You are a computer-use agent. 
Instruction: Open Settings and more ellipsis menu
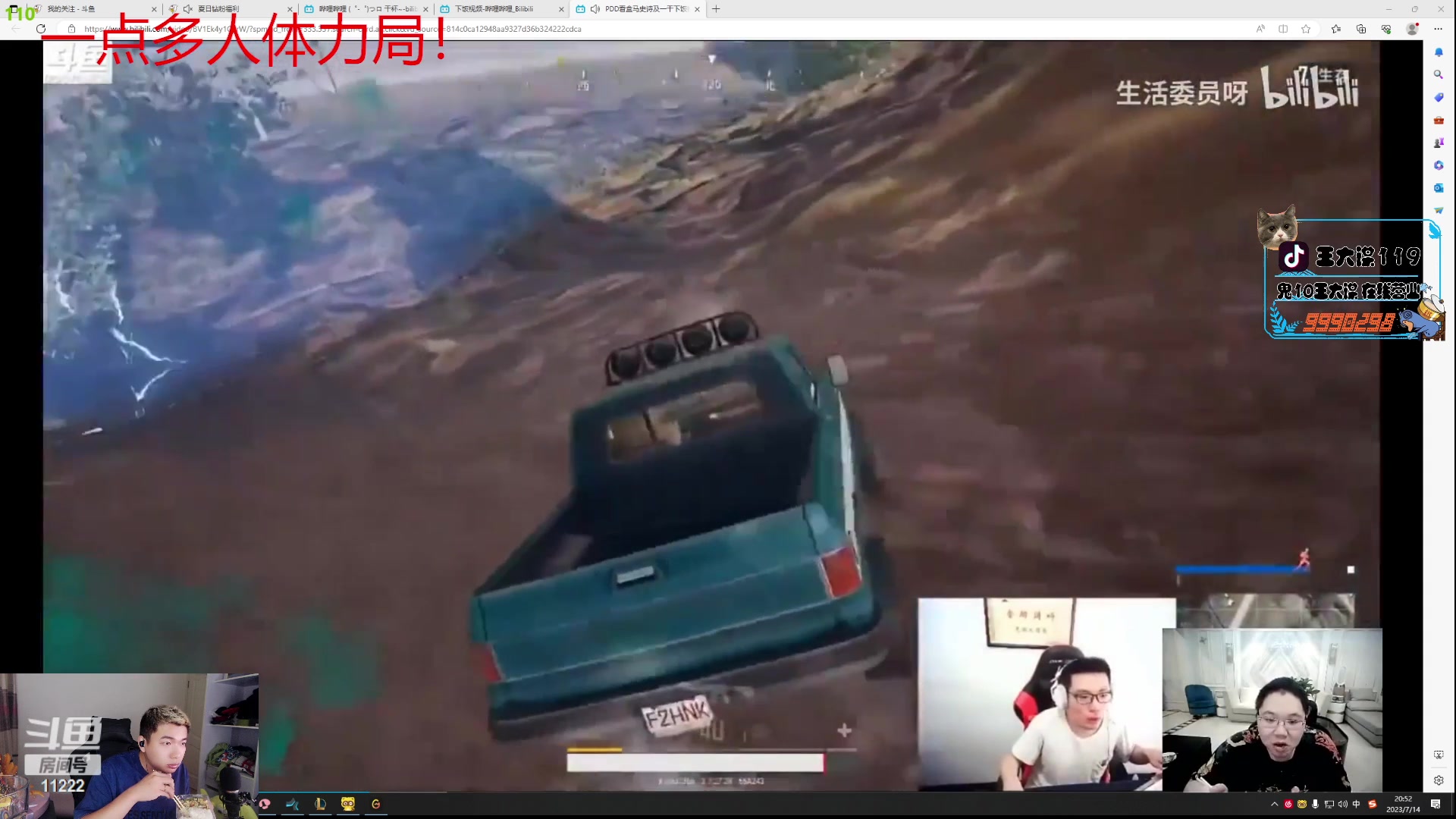[1438, 29]
